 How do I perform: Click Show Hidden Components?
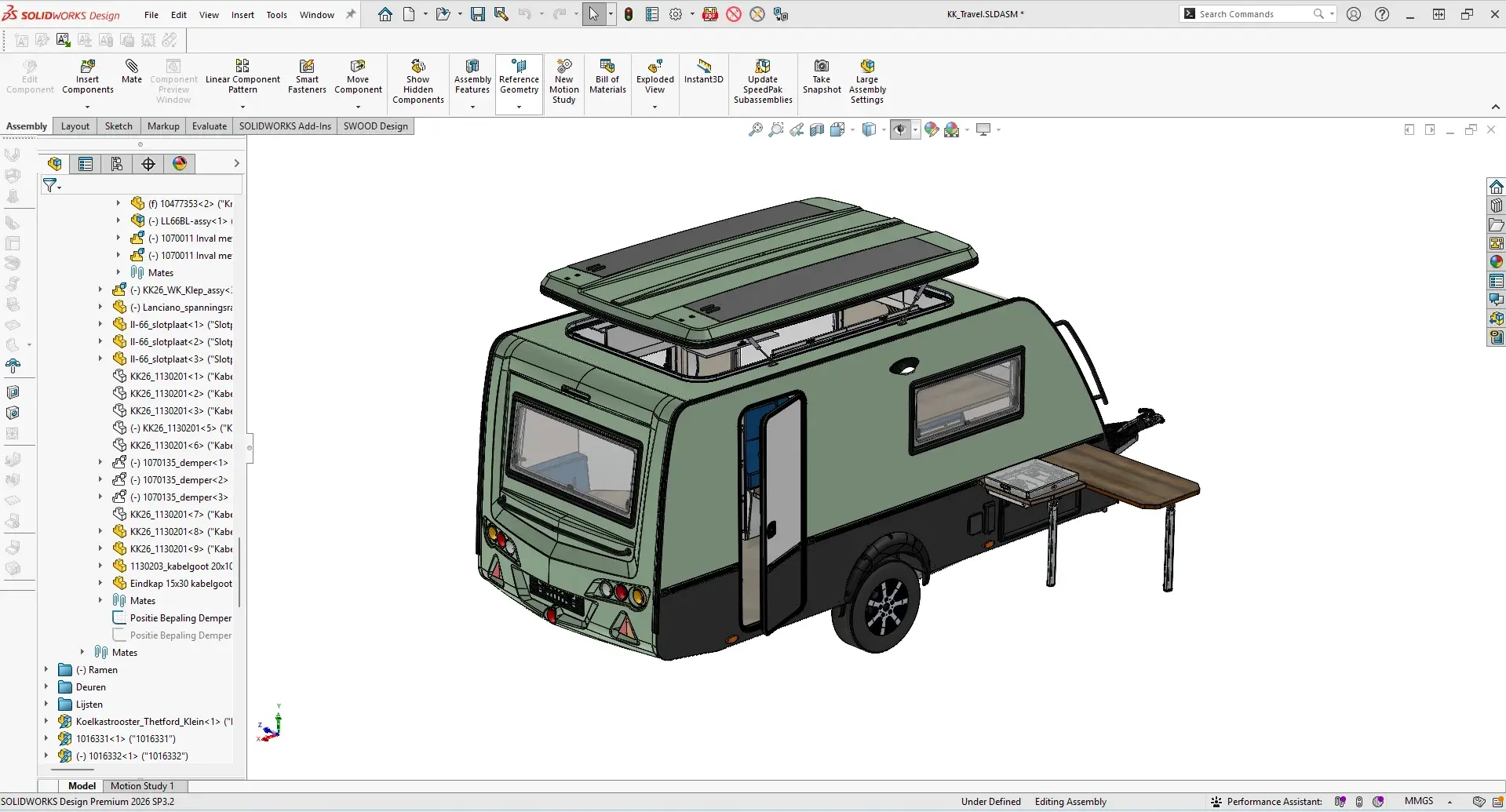point(418,81)
